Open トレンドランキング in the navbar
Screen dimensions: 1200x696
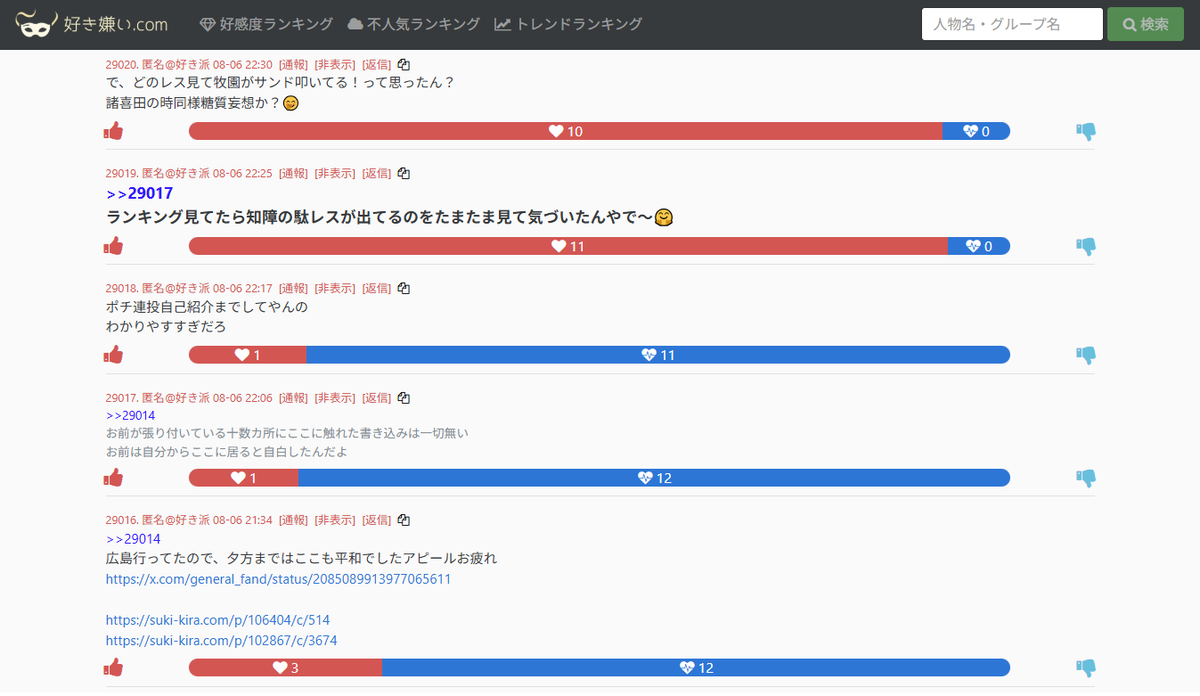point(568,24)
